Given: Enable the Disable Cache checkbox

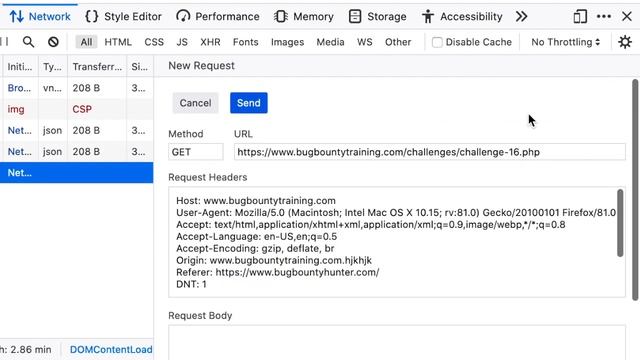Looking at the screenshot, I should (x=437, y=42).
